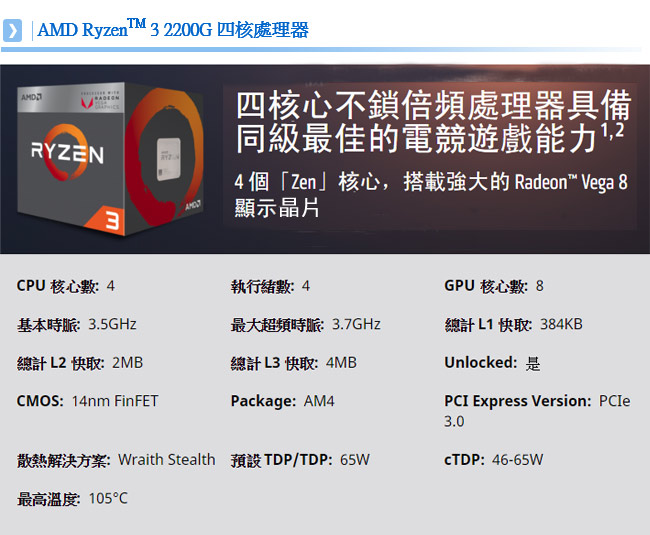The image size is (650, 535).
Task: Click the CPU 核心數: 4 spec
Action: coord(65,286)
